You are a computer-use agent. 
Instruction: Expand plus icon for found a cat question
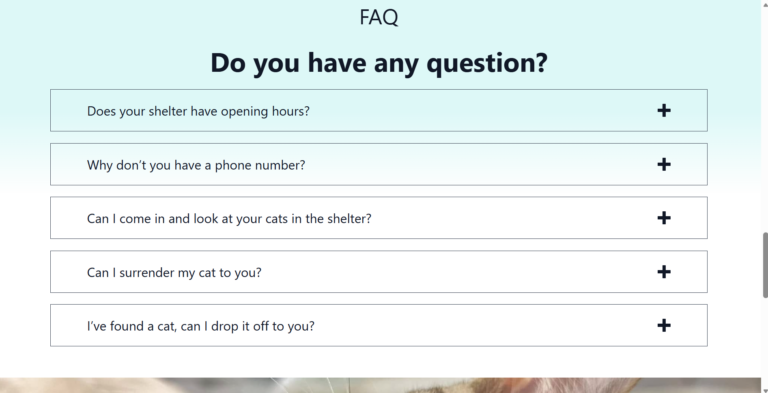coord(664,325)
